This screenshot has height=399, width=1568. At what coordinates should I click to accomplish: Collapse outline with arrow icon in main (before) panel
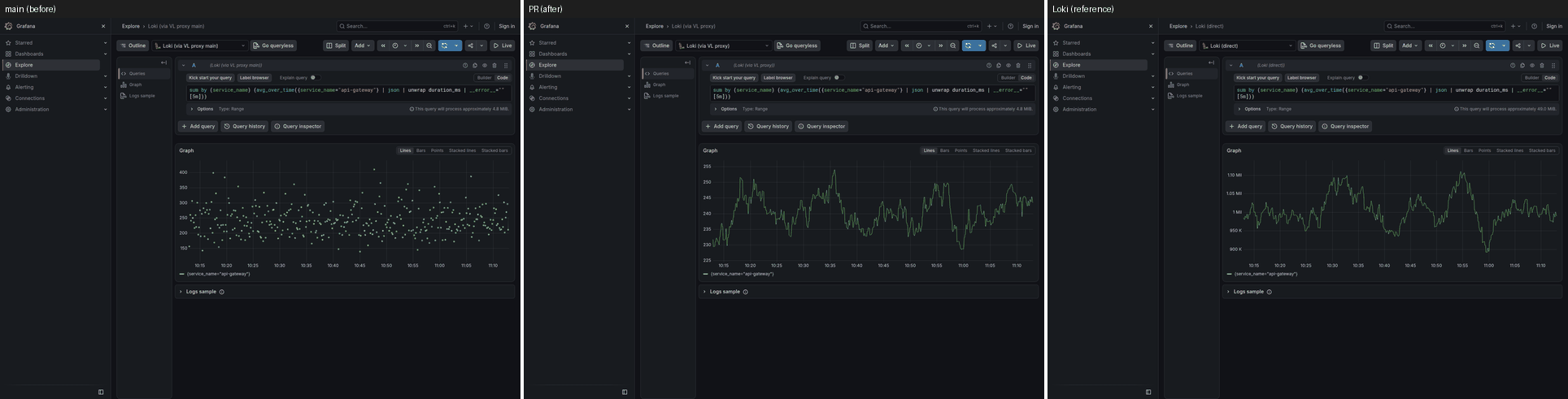pos(163,63)
